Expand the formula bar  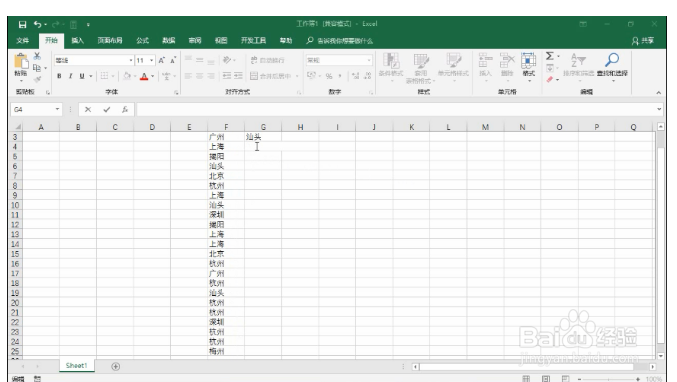pyautogui.click(x=659, y=109)
